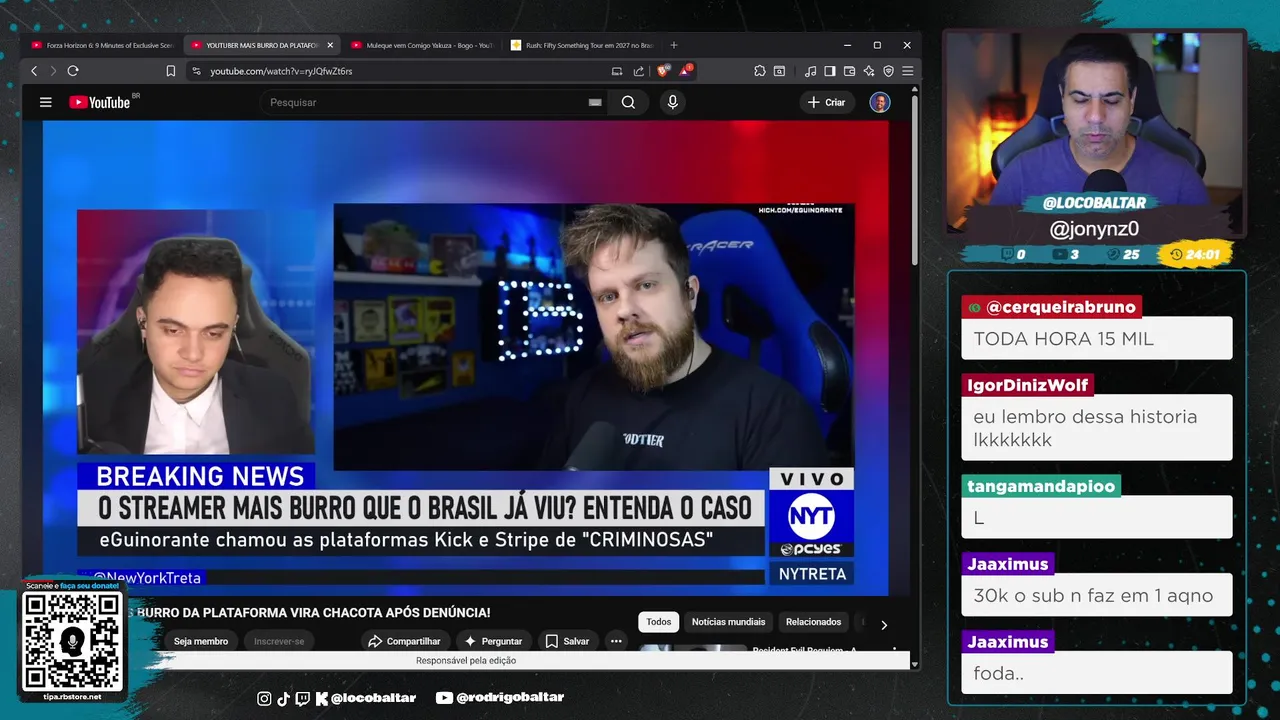Screen dimensions: 1280x720
Task: Bookmark this page using the bookmark icon
Action: pos(171,71)
